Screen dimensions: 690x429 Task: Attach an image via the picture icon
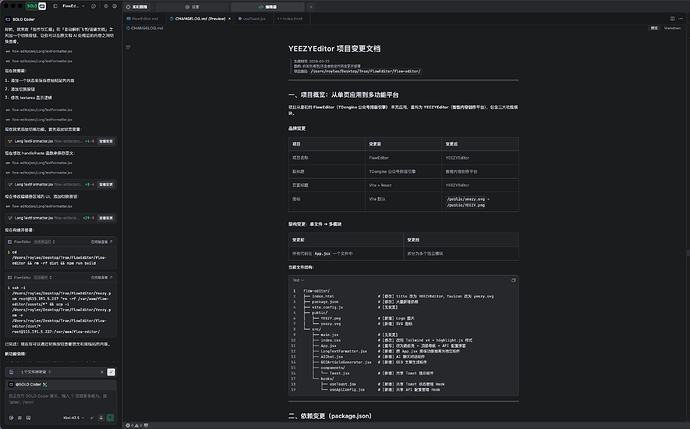click(28, 418)
